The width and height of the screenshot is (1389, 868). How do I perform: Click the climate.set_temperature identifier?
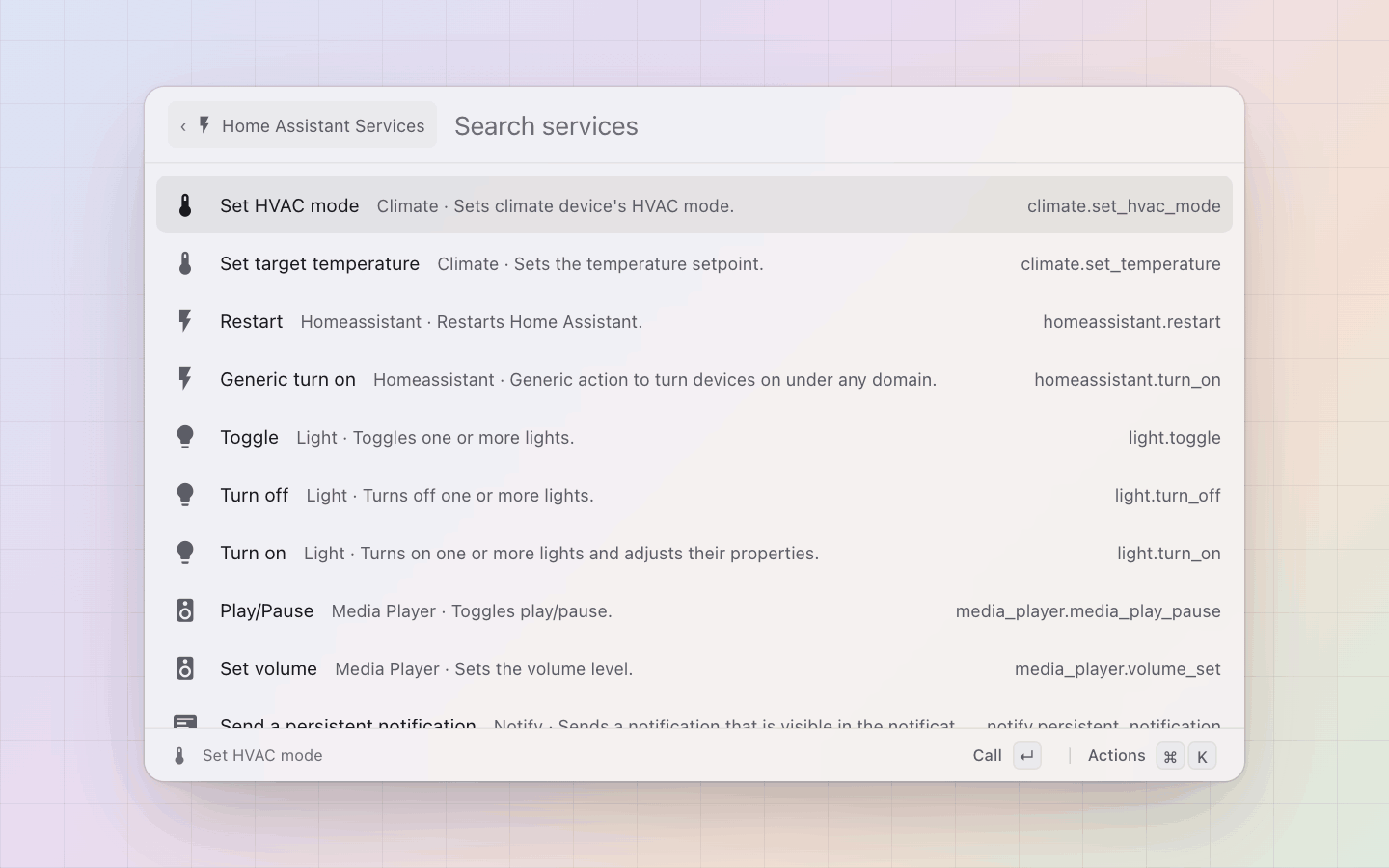click(x=1121, y=263)
